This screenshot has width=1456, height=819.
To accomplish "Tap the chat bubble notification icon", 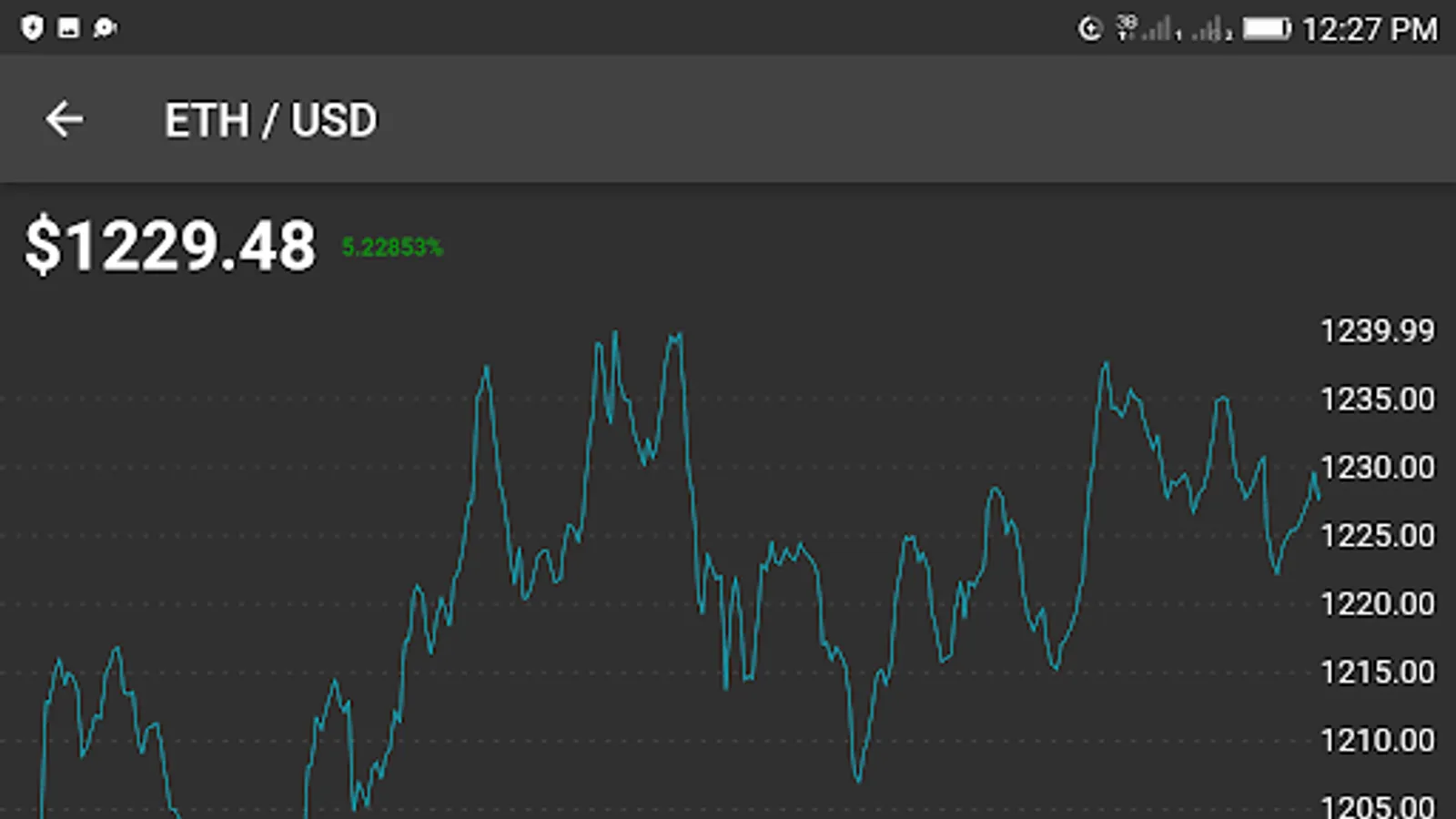I will tap(106, 28).
